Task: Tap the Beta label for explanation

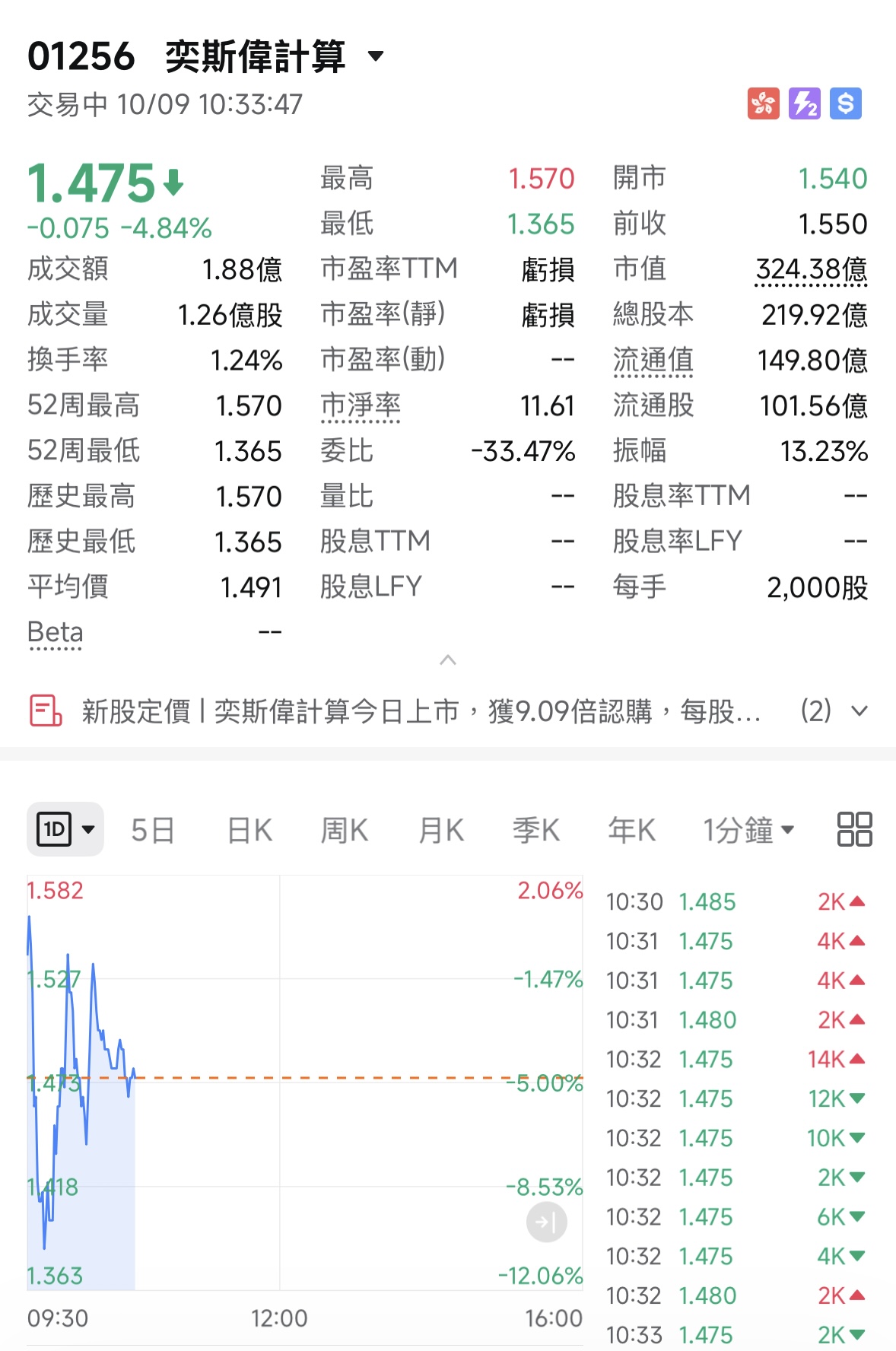Action: (x=56, y=632)
